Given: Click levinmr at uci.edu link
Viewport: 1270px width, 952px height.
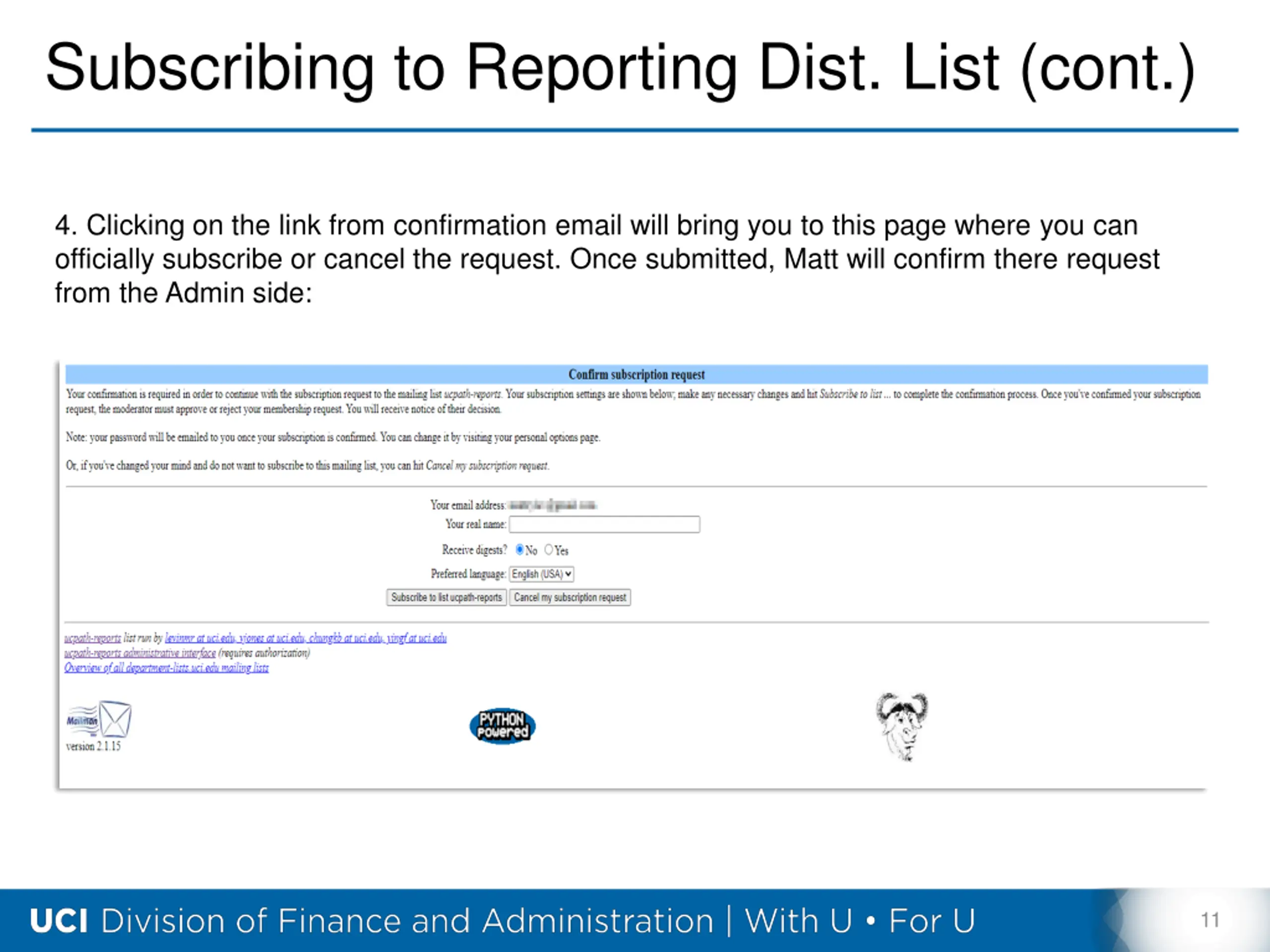Looking at the screenshot, I should pos(200,638).
